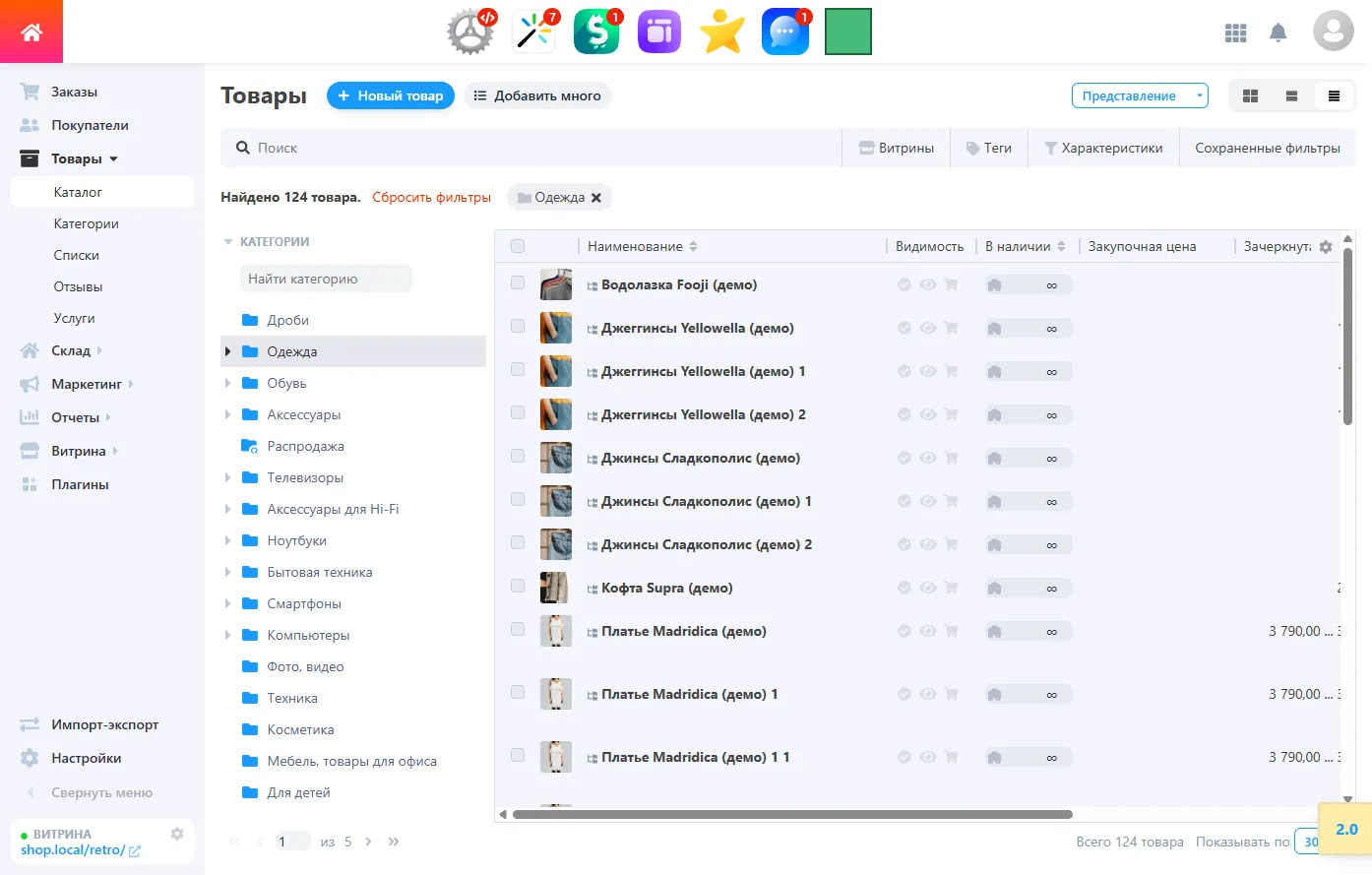Open the apps grid icon in header

1235,32
